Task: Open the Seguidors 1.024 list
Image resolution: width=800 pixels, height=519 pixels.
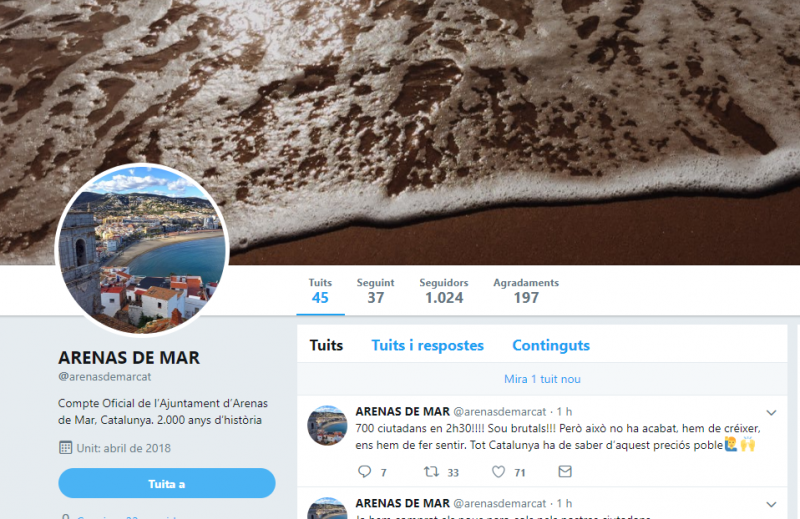Action: tap(444, 291)
